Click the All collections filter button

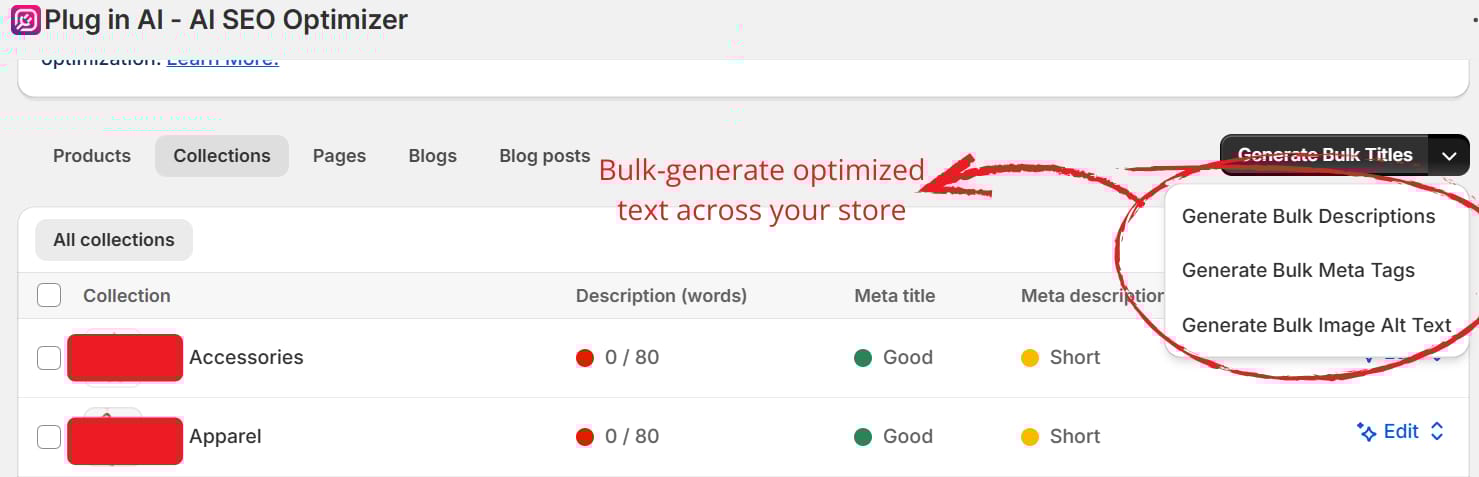pos(114,240)
